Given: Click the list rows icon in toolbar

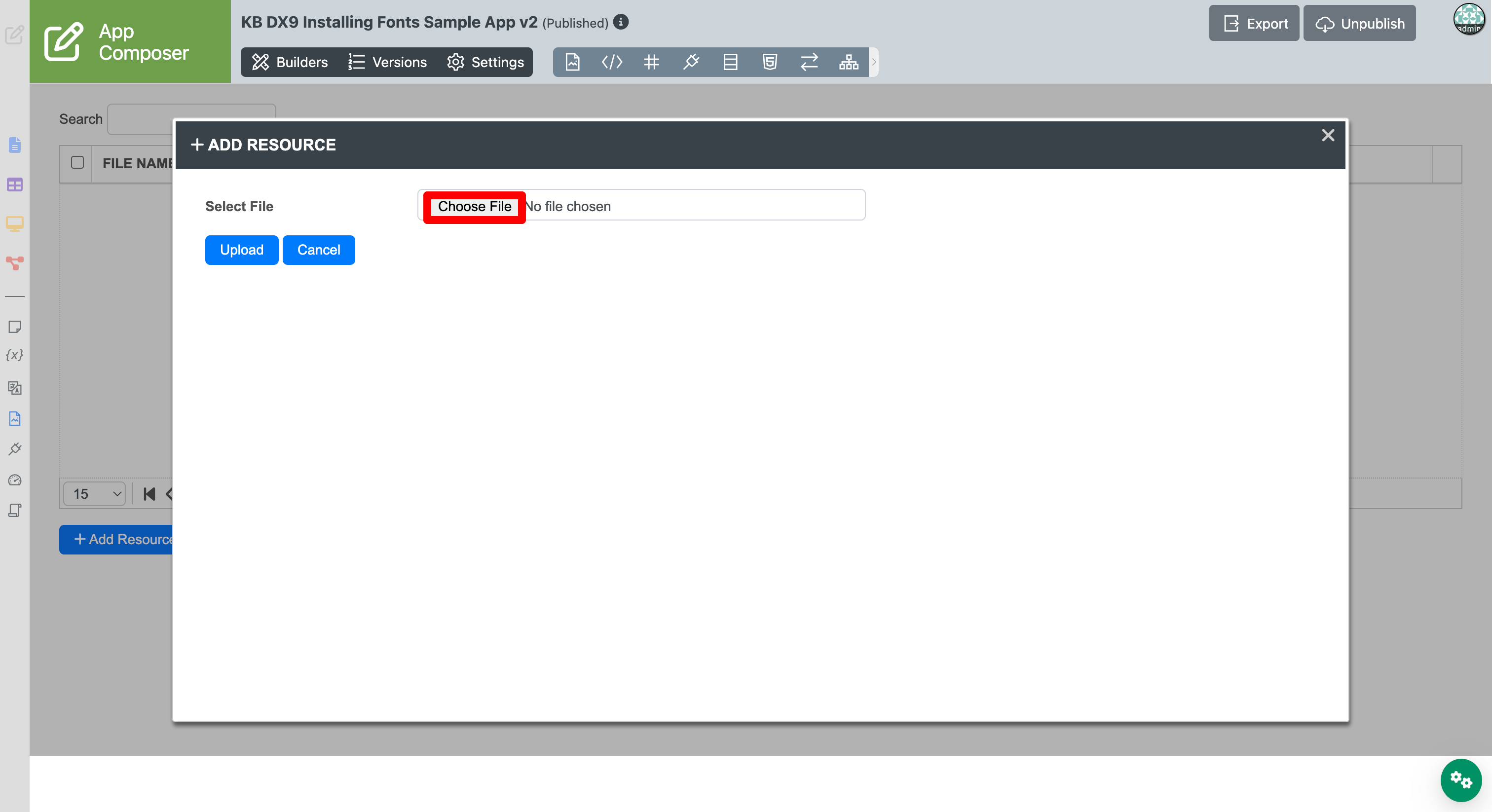Looking at the screenshot, I should pyautogui.click(x=730, y=62).
